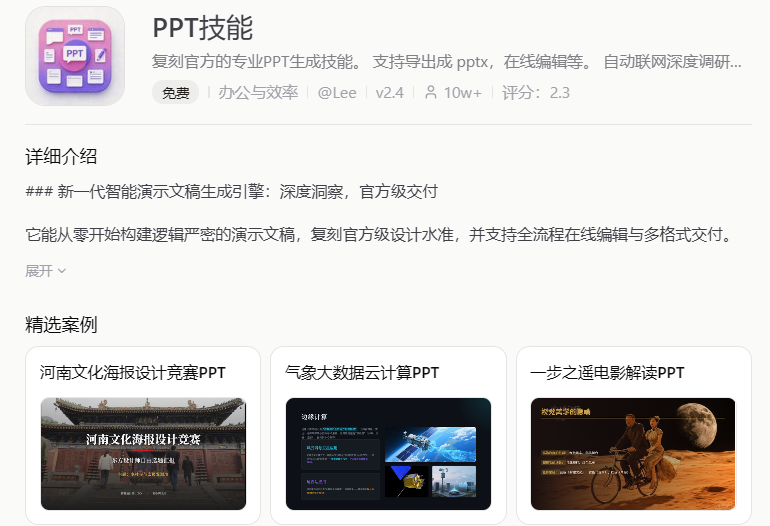Image resolution: width=770 pixels, height=526 pixels.
Task: Open the 办公与效率 category
Action: coord(258,92)
